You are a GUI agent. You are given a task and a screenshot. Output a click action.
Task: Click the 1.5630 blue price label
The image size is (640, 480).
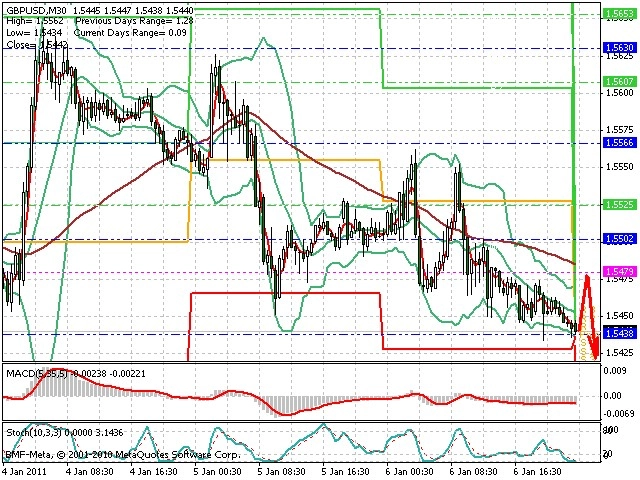619,48
